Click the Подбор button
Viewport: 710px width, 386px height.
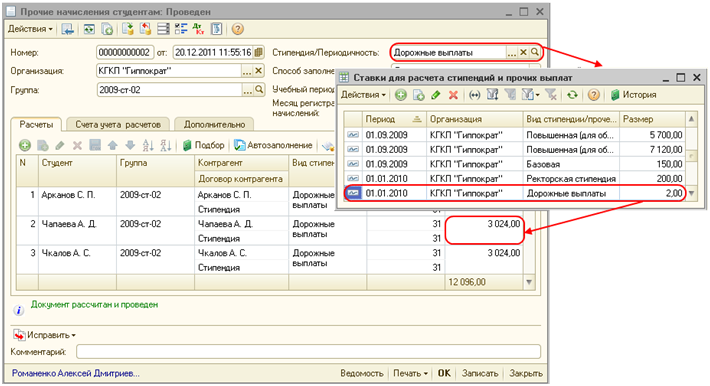click(204, 145)
